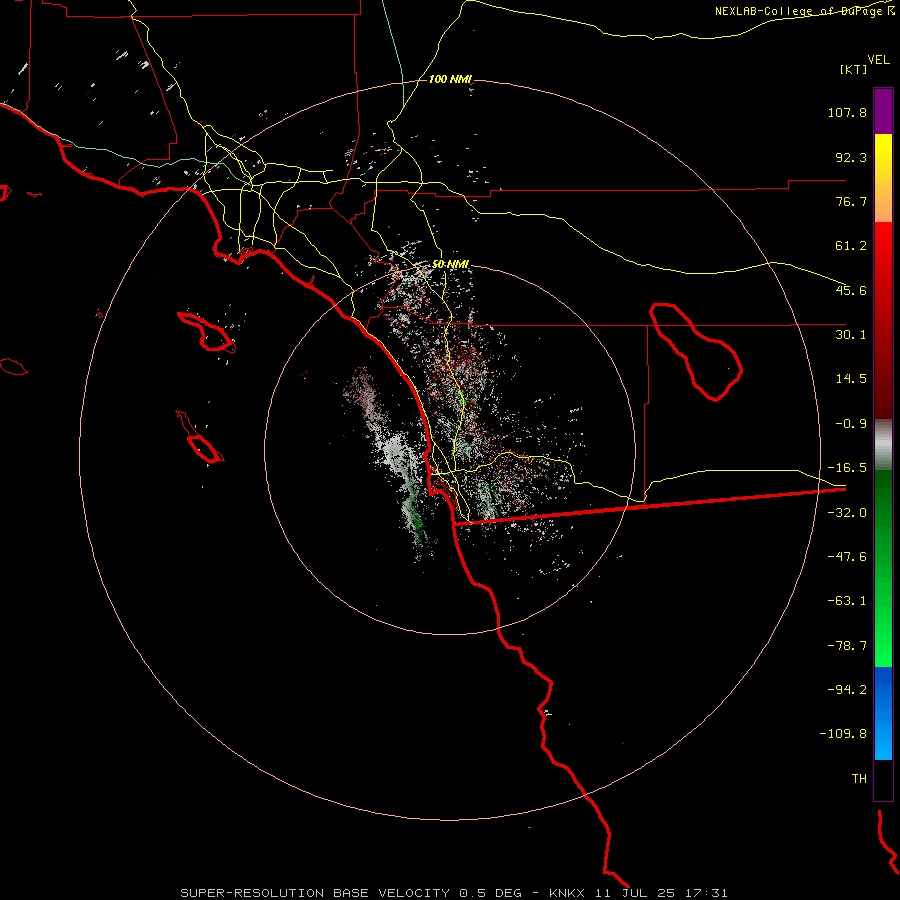Image resolution: width=900 pixels, height=900 pixels.
Task: Click the VEL legend title
Action: [878, 60]
